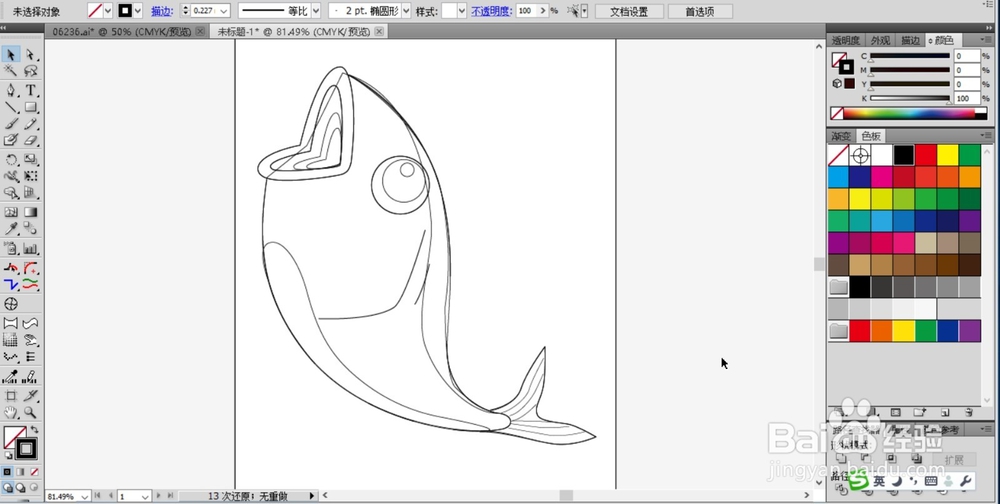Select the Type tool
The height and width of the screenshot is (504, 1000).
(30, 90)
